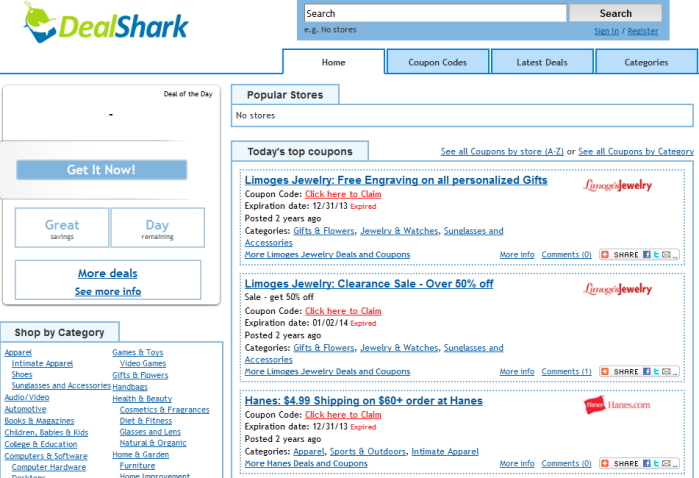Email the Hanes coupon via envelope icon
The width and height of the screenshot is (699, 478).
click(666, 463)
